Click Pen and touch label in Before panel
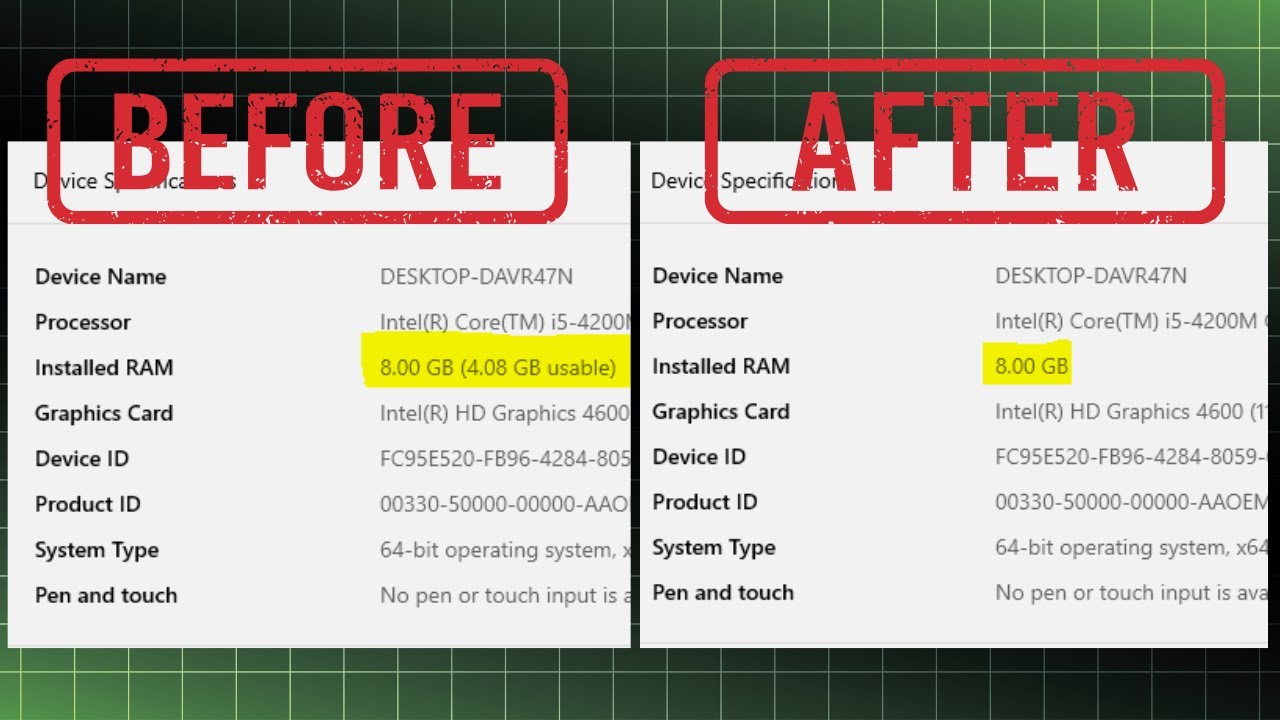 click(106, 595)
